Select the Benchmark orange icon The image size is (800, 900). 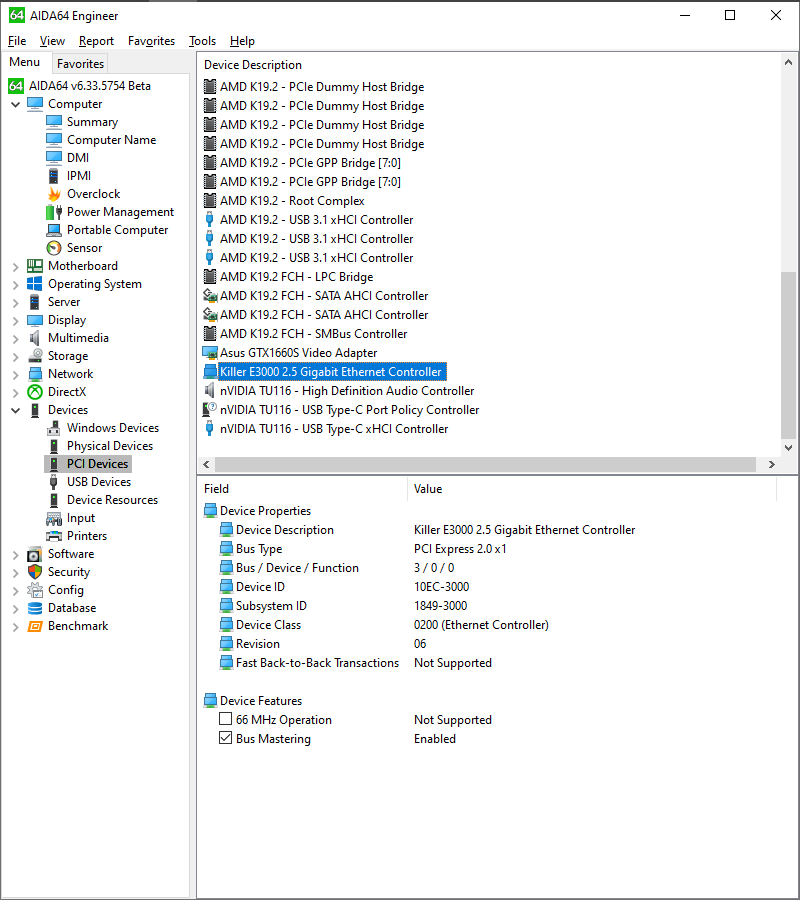pos(35,626)
